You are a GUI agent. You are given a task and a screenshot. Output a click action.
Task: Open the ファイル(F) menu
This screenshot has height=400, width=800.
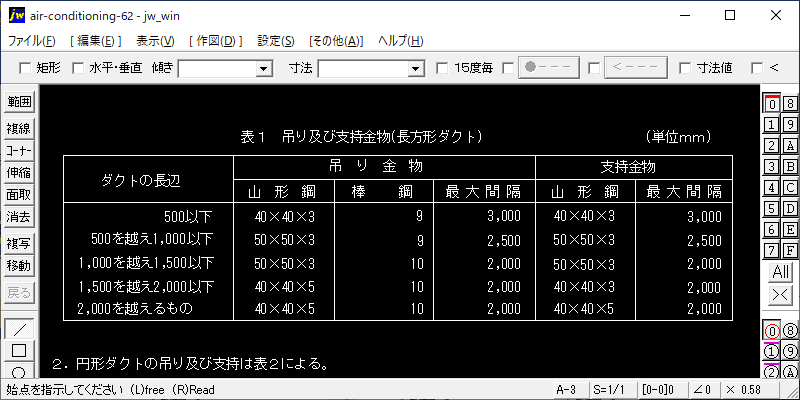[32, 41]
